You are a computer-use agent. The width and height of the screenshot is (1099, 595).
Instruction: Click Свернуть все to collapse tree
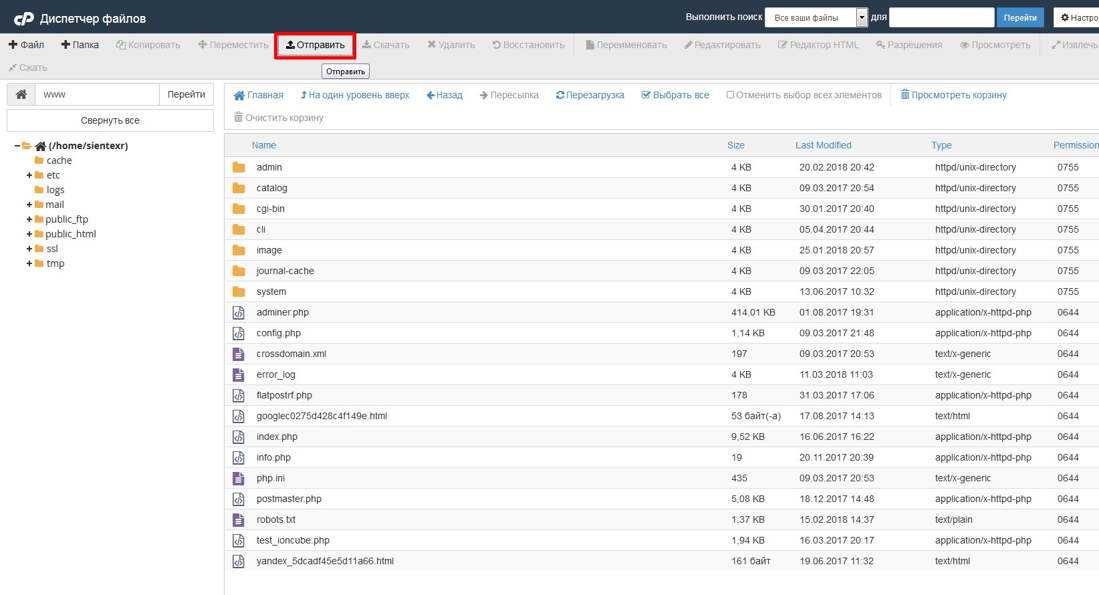click(x=110, y=120)
